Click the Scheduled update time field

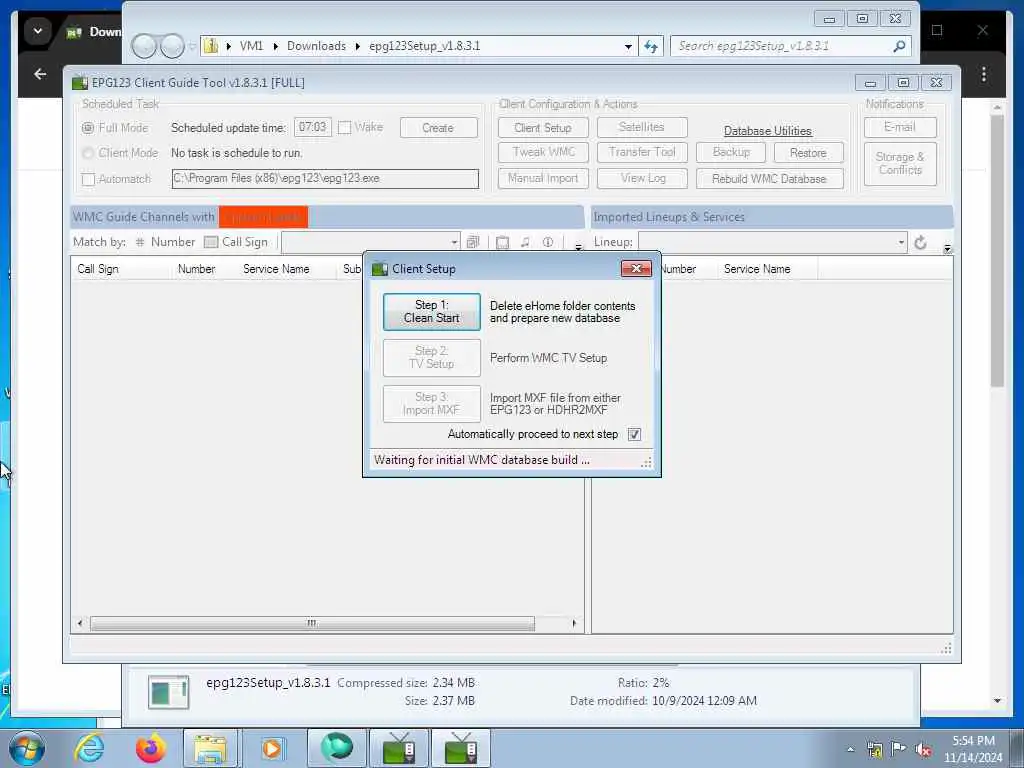point(313,127)
